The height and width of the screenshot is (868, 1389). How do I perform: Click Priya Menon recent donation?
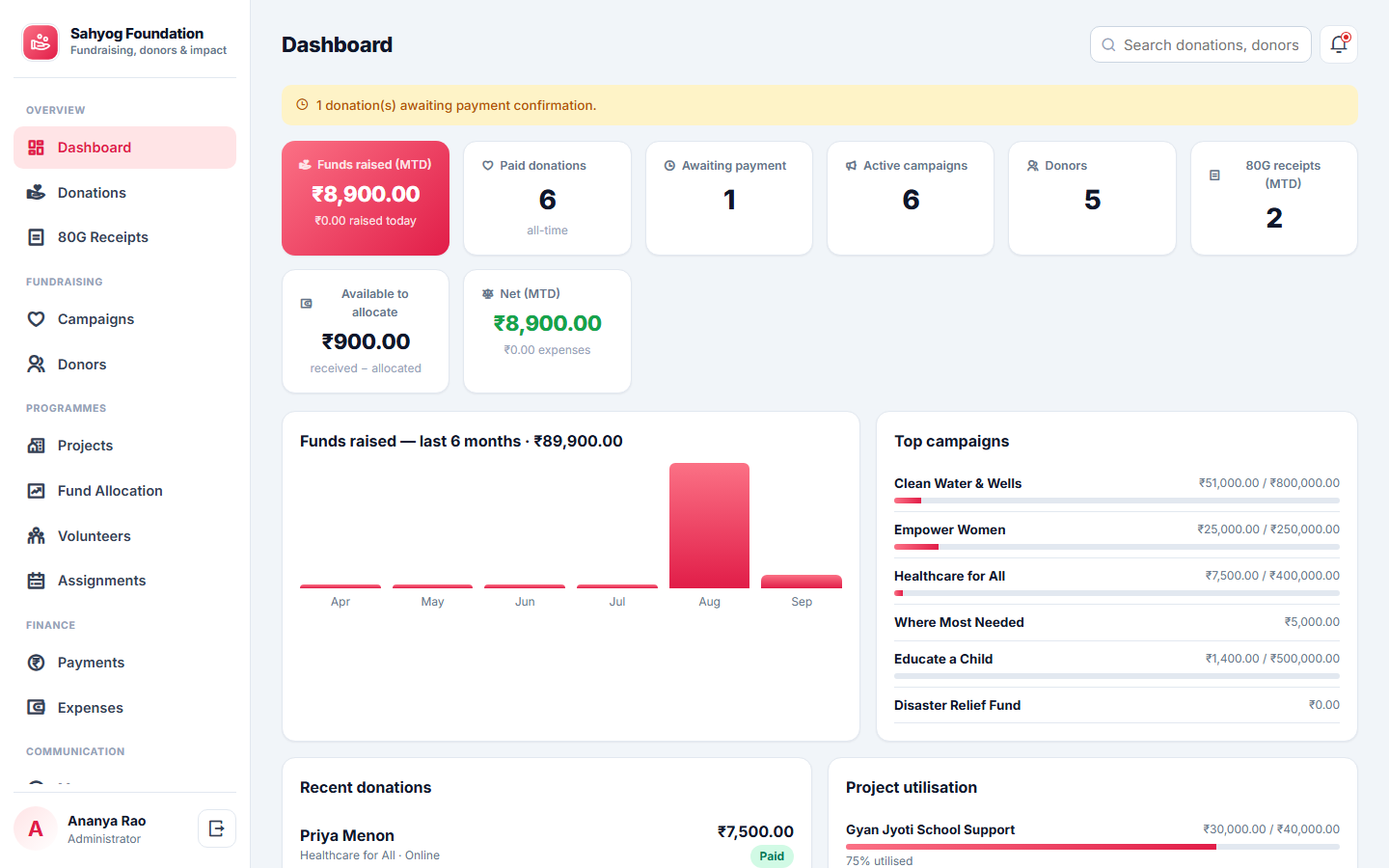point(547,844)
